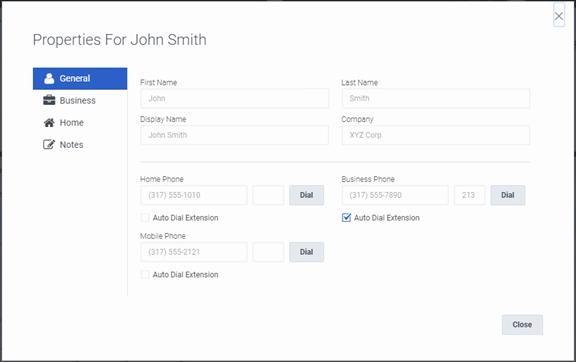
Task: Dial the Home Phone number
Action: [306, 195]
